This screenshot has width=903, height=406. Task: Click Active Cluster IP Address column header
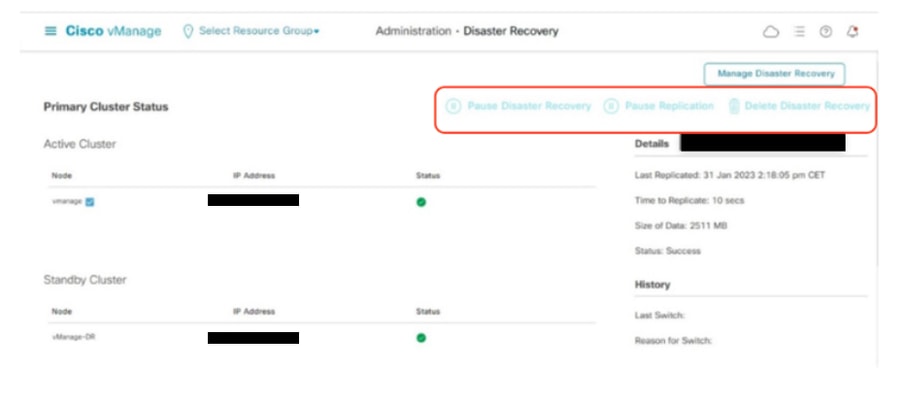pyautogui.click(x=253, y=176)
